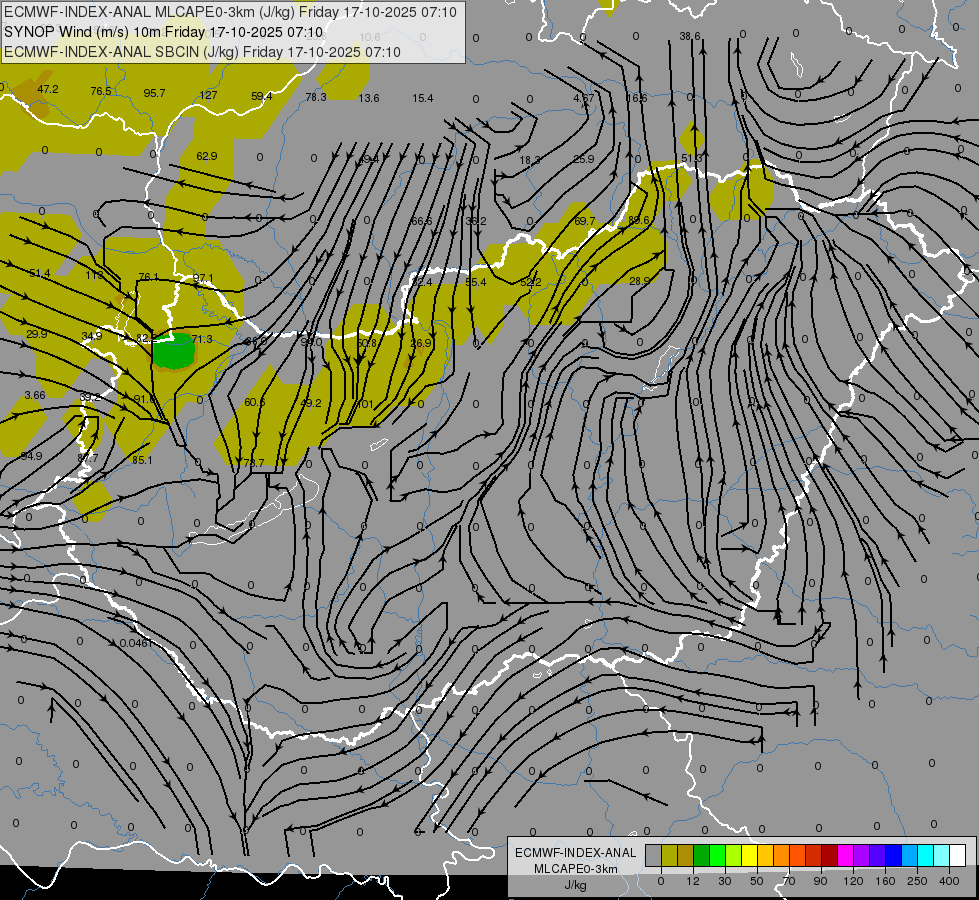
Task: Click map value 15.4
Action: [x=423, y=98]
